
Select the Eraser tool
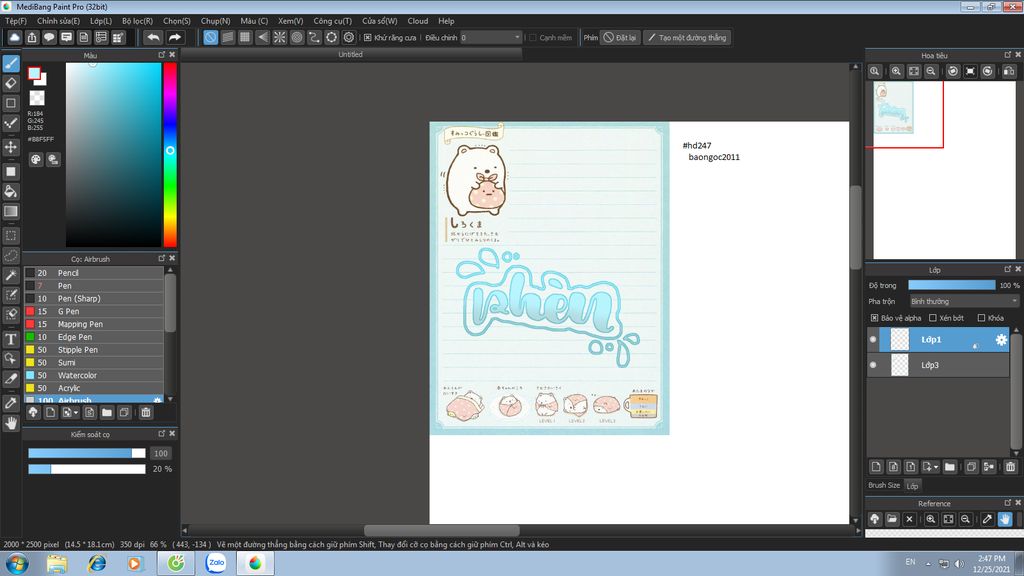tap(11, 83)
